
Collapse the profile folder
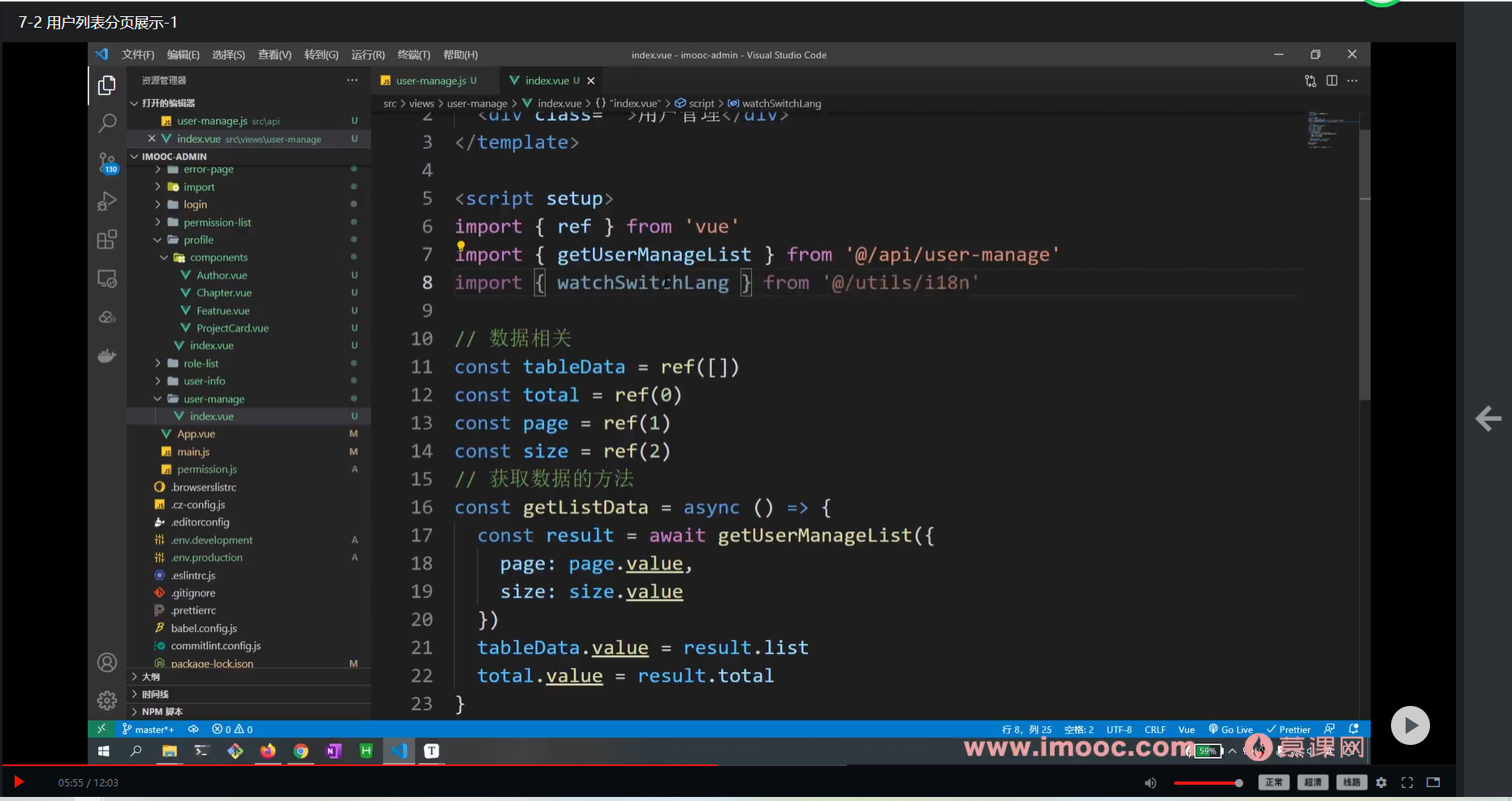point(198,240)
